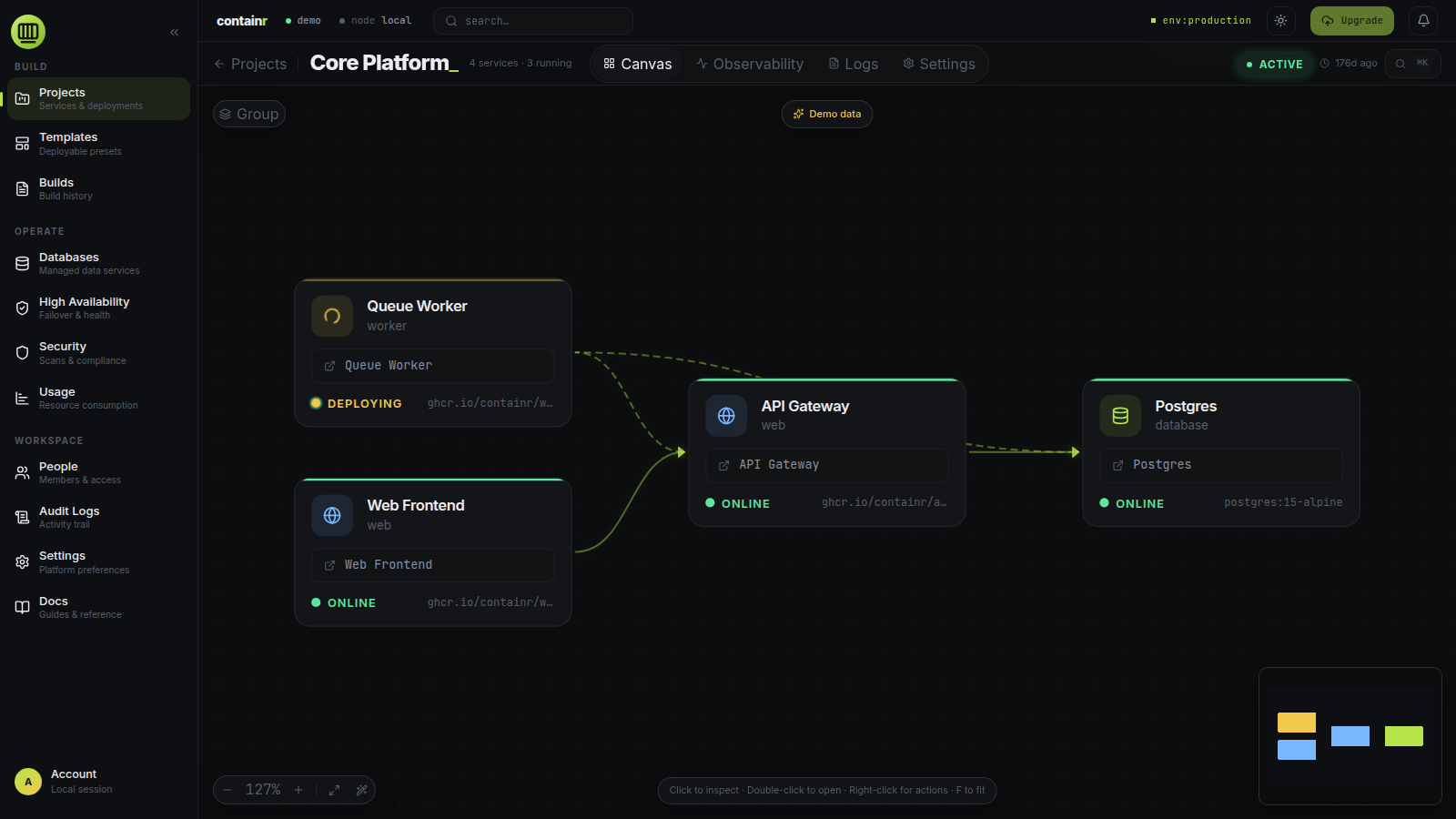Switch to the Logs tab
Screen dimensions: 1456x819
[x=854, y=64]
